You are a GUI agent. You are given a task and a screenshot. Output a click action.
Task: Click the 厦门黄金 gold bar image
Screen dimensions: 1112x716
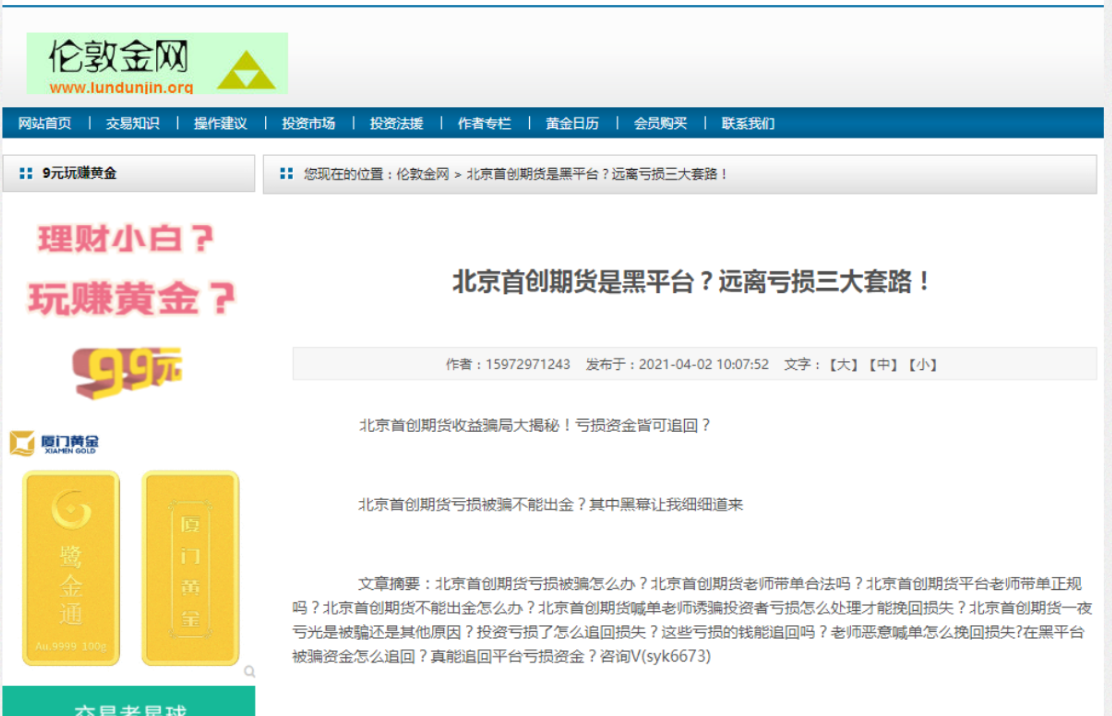click(190, 568)
